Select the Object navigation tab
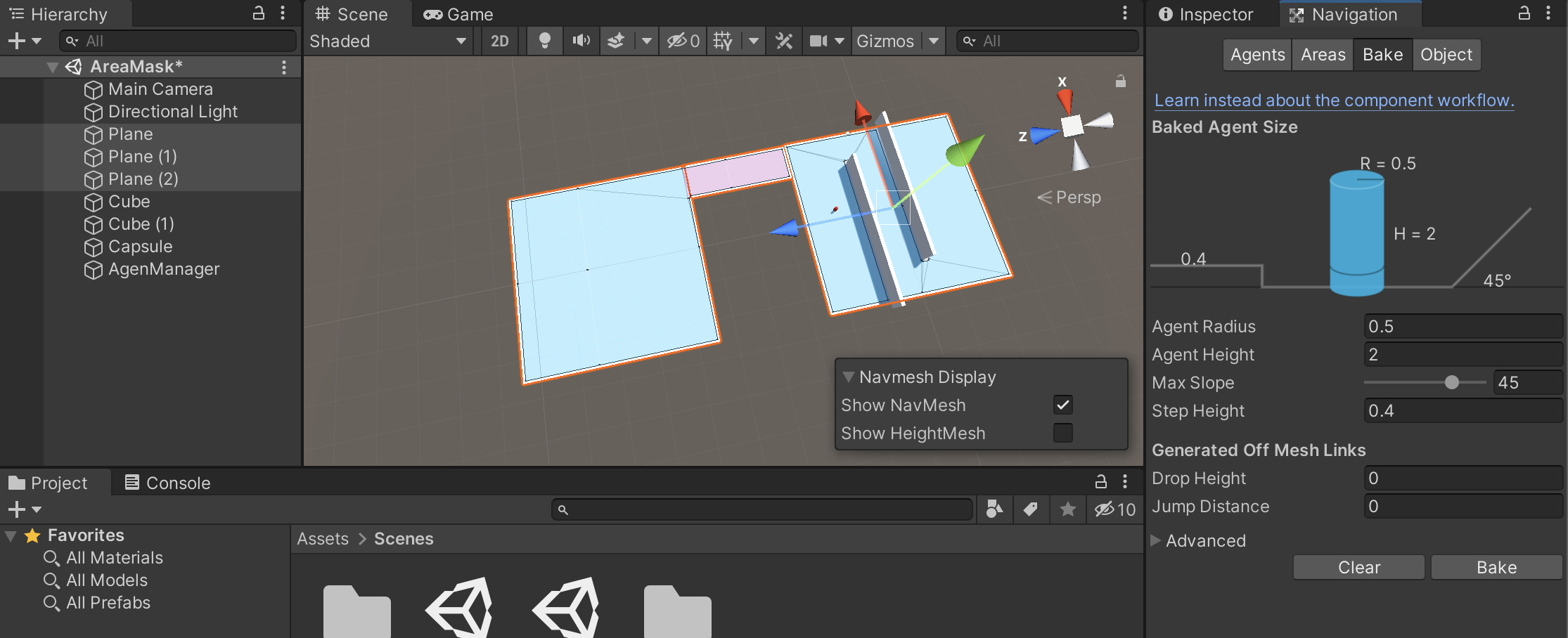This screenshot has height=638, width=1568. 1446,55
